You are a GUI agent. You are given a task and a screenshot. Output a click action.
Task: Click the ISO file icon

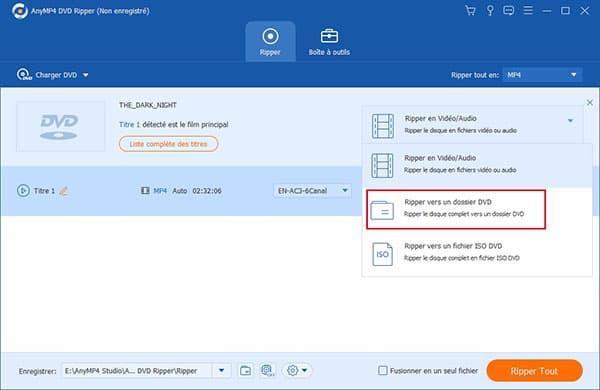382,254
